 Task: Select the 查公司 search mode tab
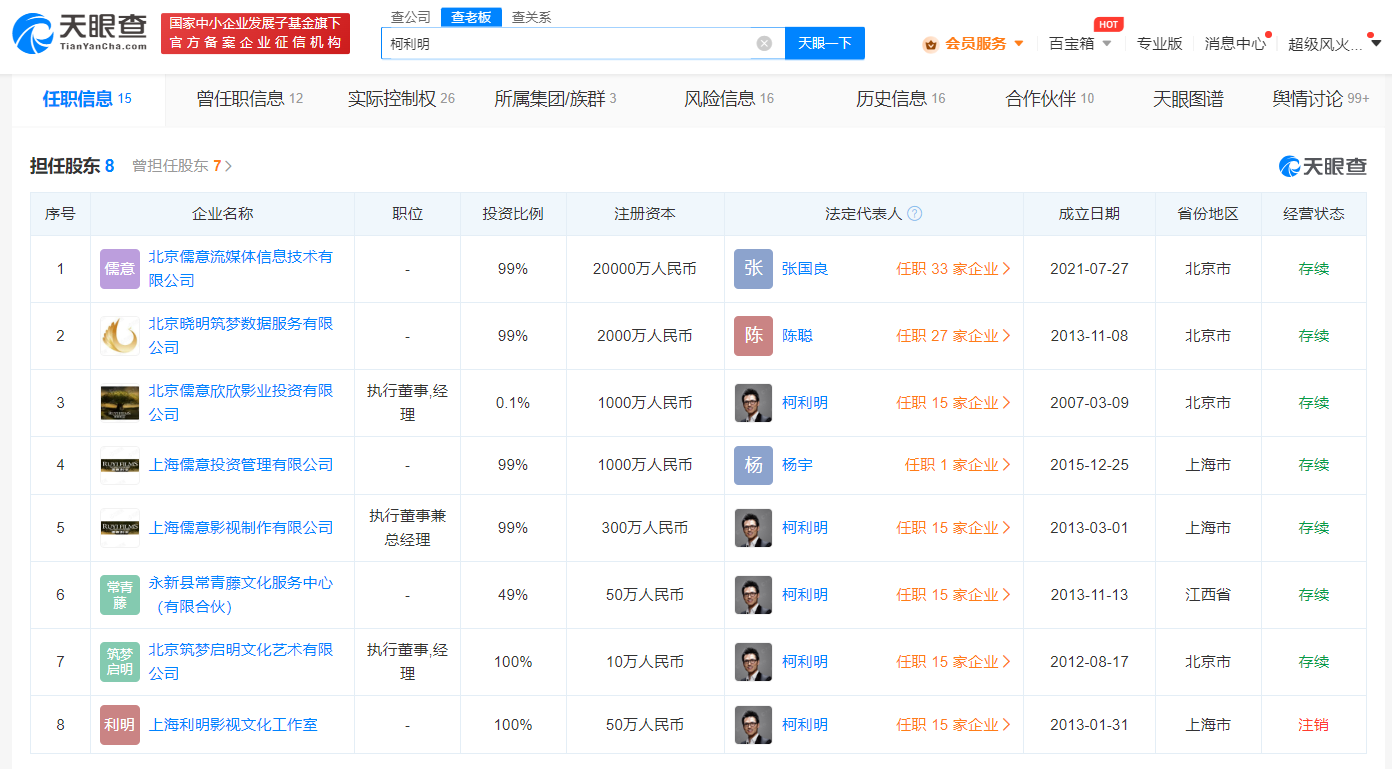410,17
